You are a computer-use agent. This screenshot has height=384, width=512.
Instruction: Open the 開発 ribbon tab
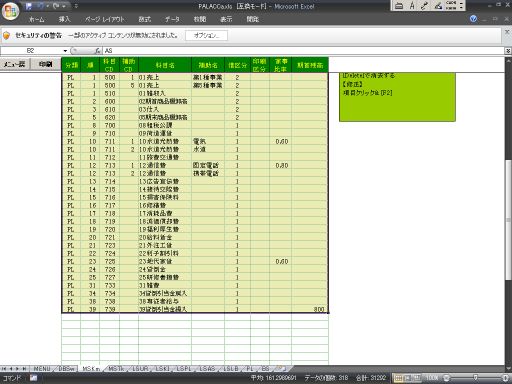[x=253, y=19]
